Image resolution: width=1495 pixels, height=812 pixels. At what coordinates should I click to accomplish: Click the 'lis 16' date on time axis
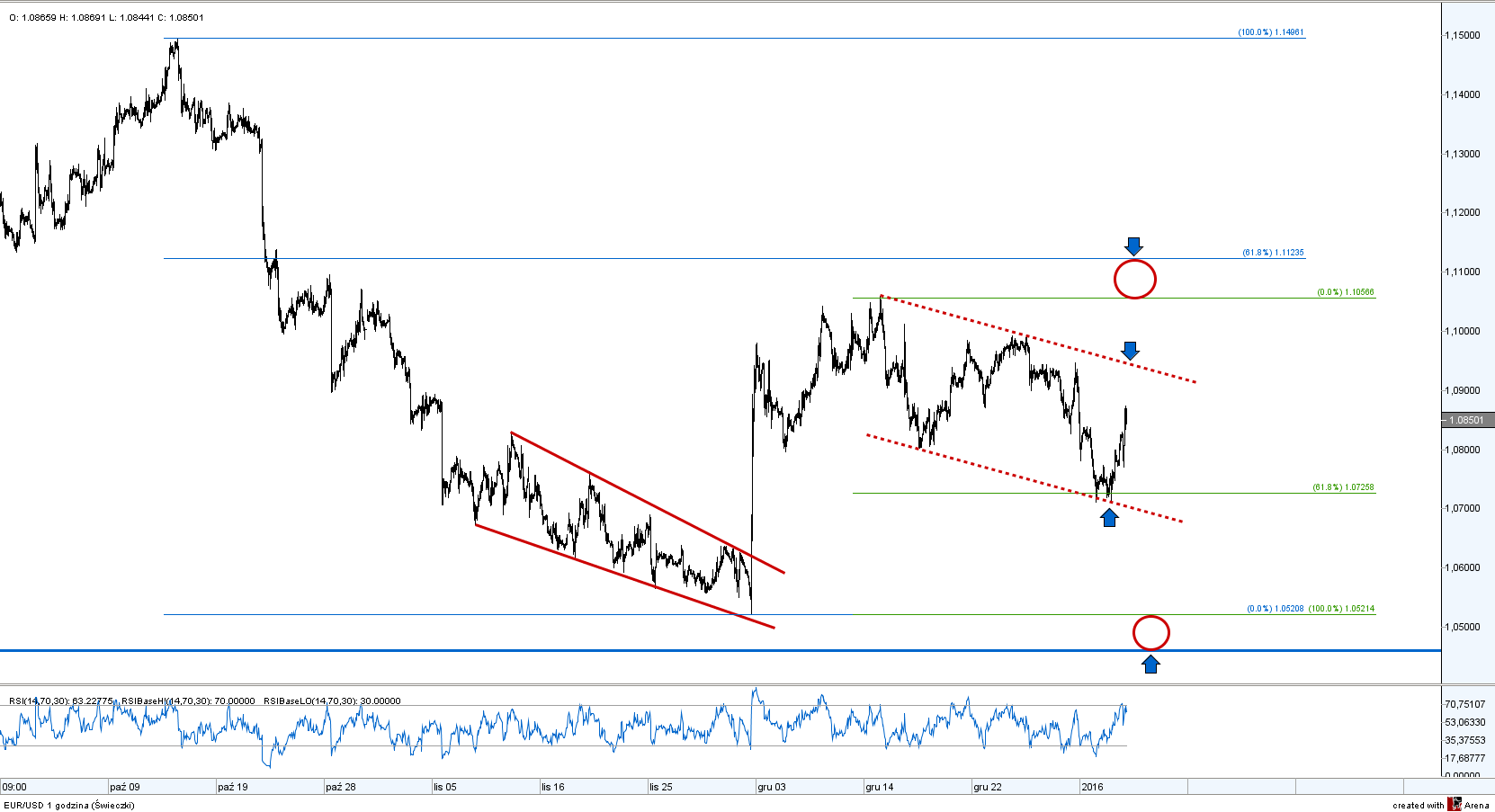(553, 787)
